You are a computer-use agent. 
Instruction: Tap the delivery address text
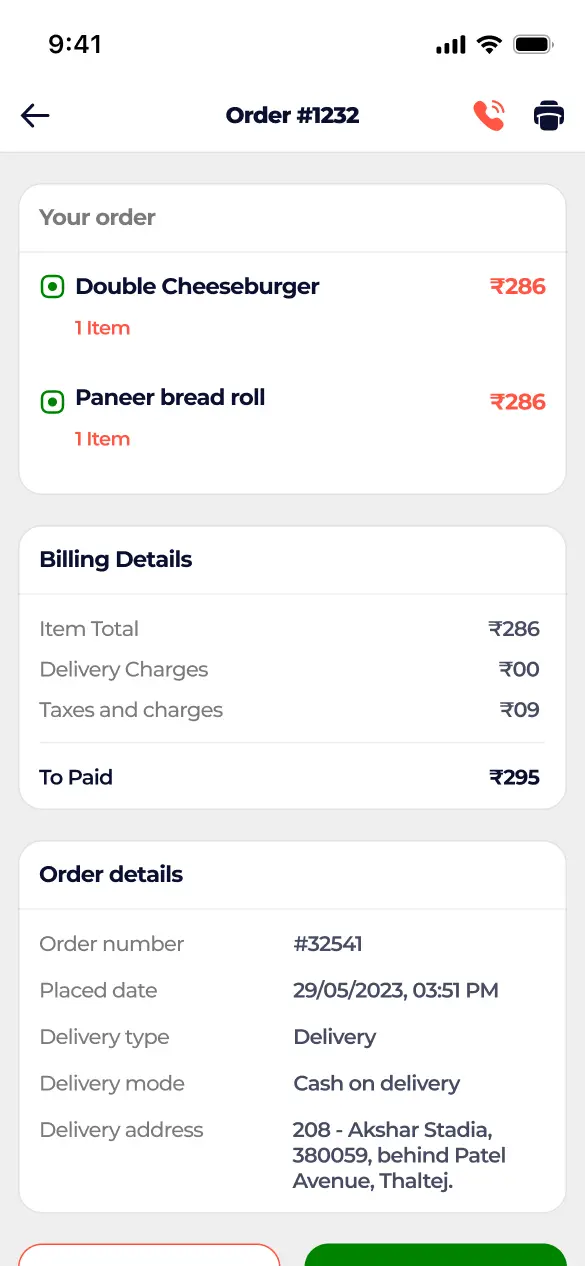point(399,1155)
